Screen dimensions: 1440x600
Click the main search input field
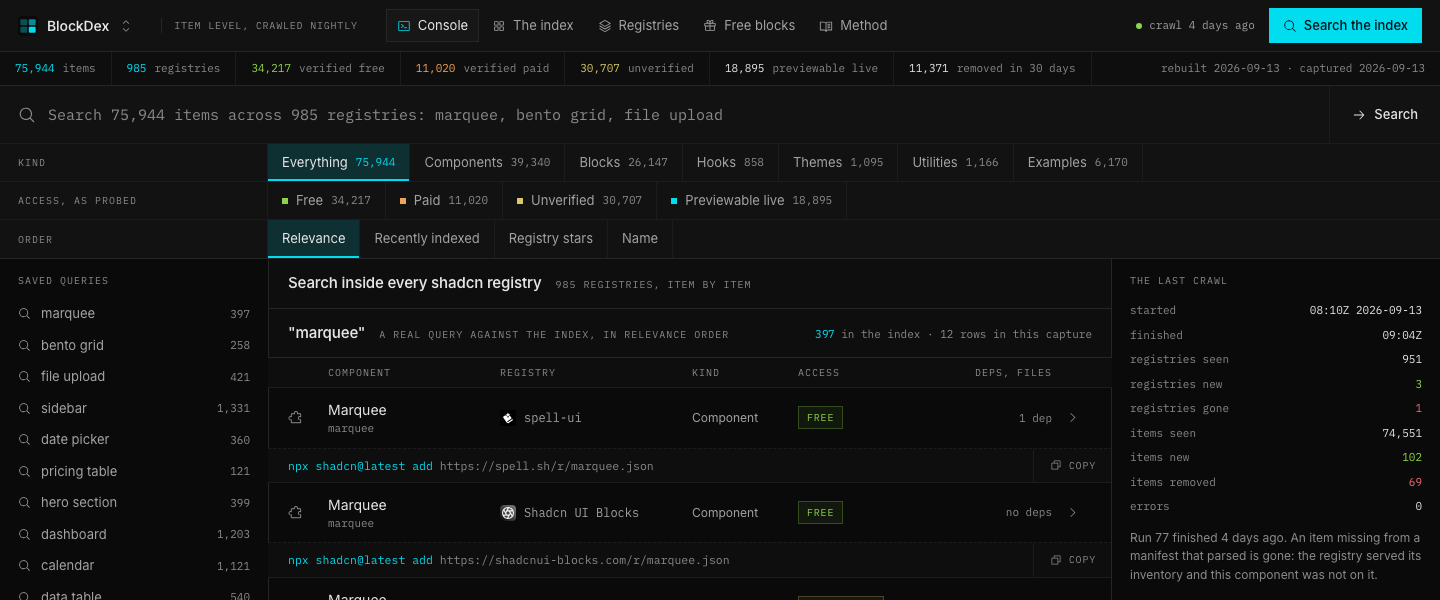coord(664,115)
